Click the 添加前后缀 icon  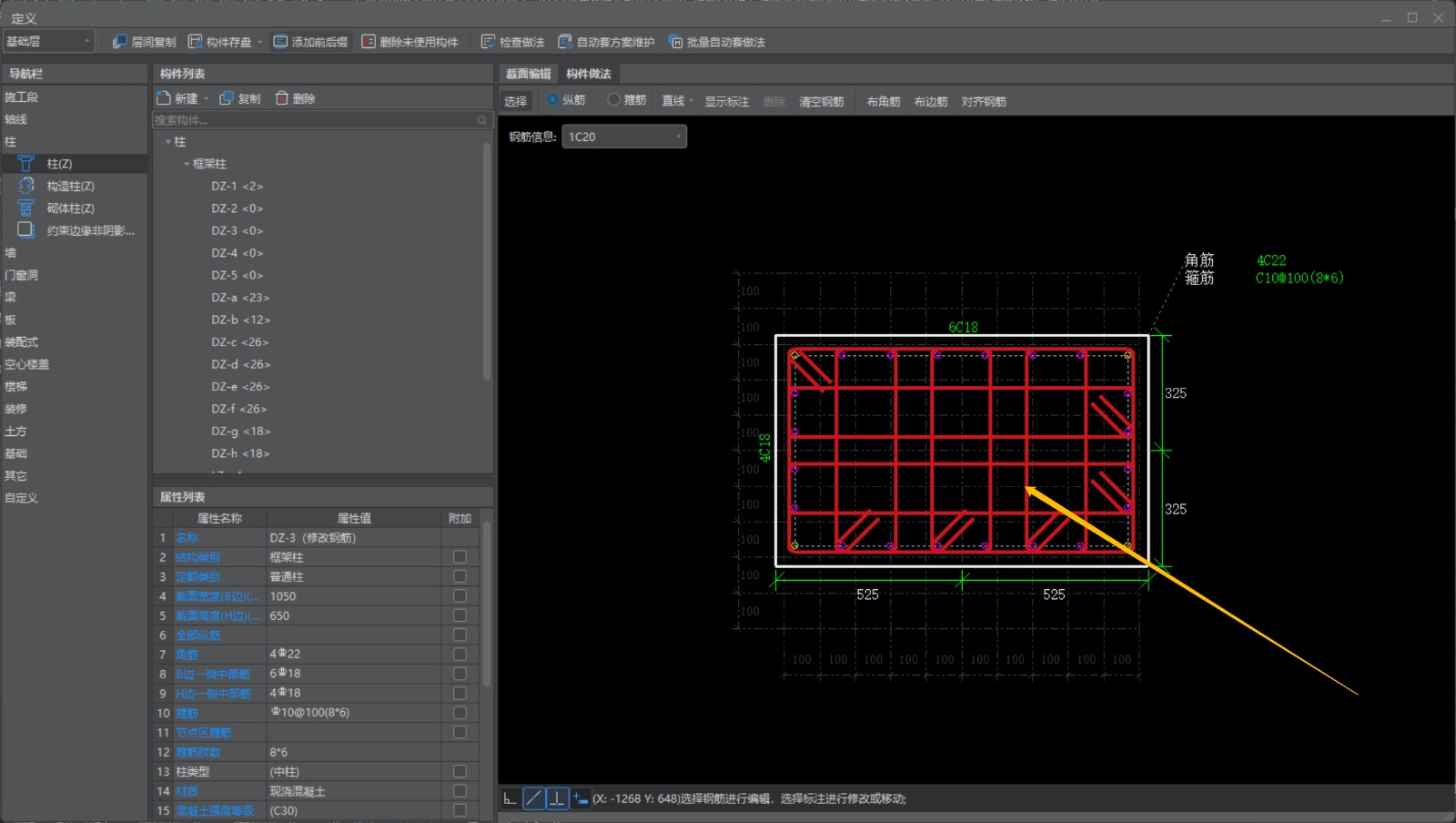280,42
